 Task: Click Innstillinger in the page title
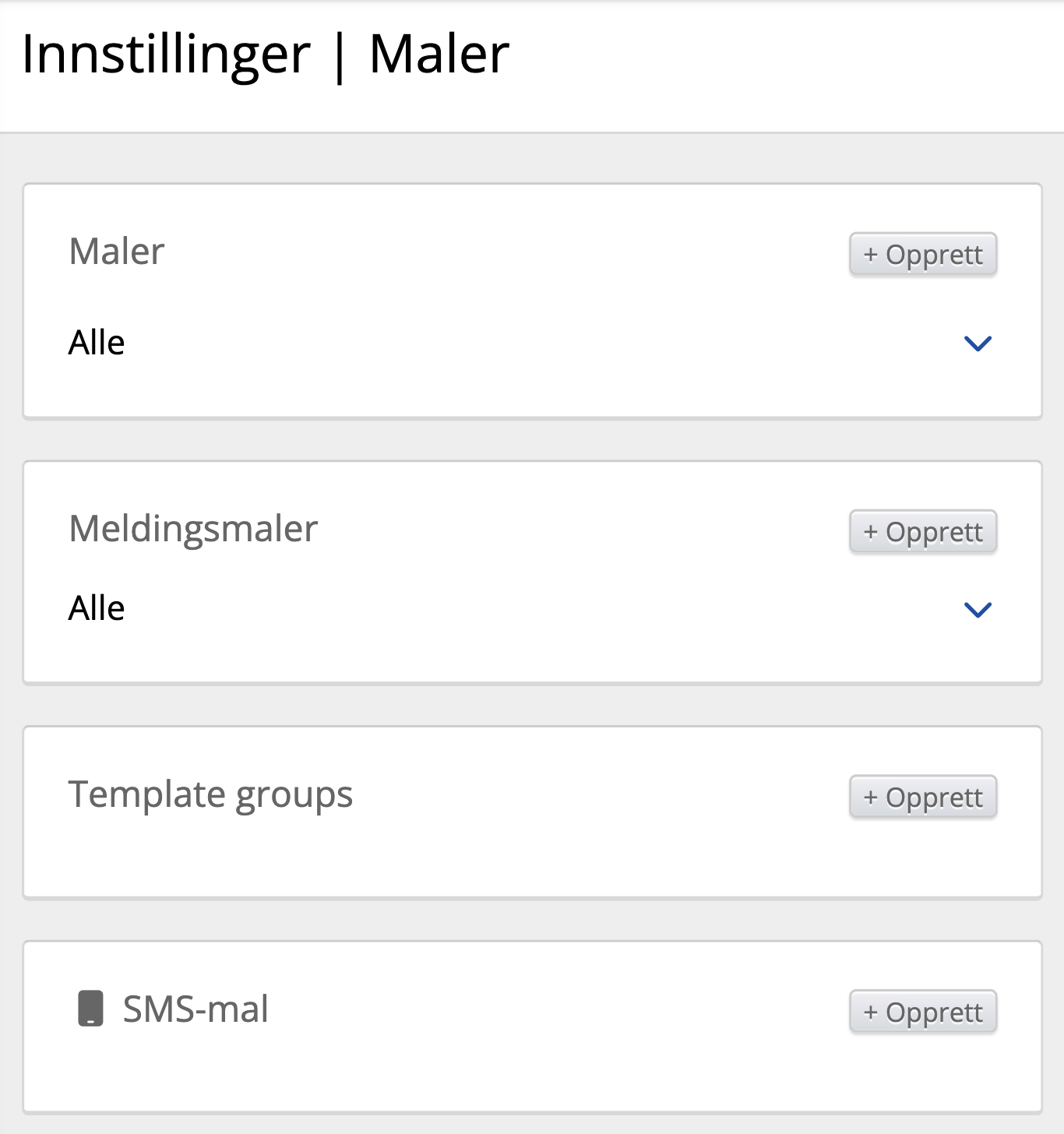(166, 55)
